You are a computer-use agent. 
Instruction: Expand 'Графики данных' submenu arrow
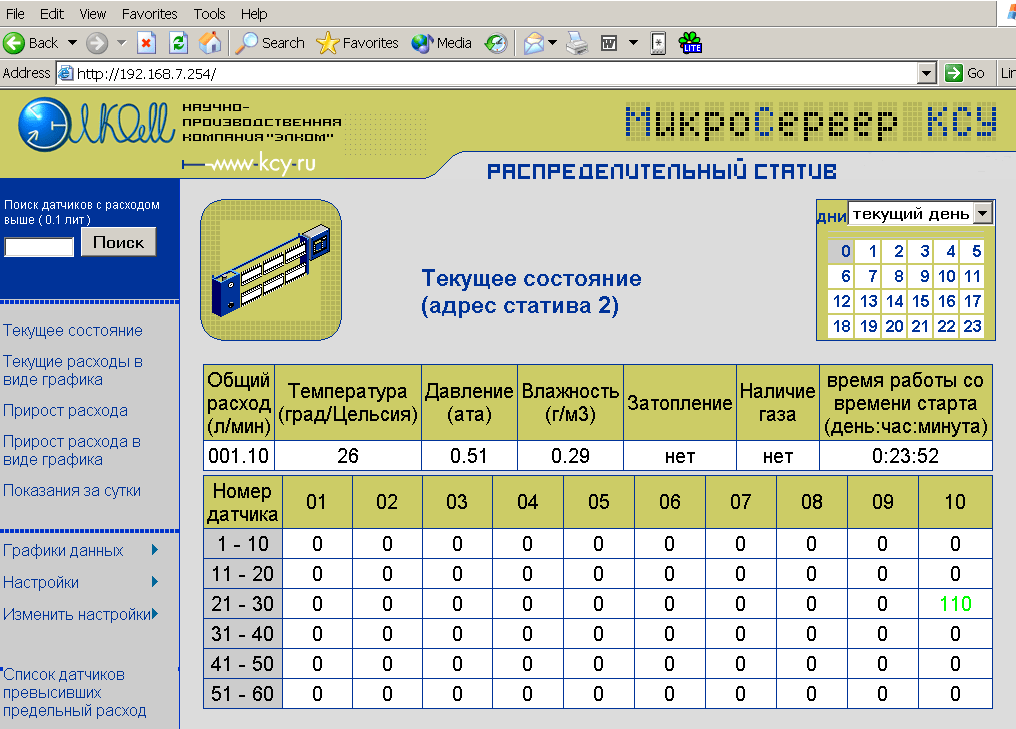[x=155, y=550]
